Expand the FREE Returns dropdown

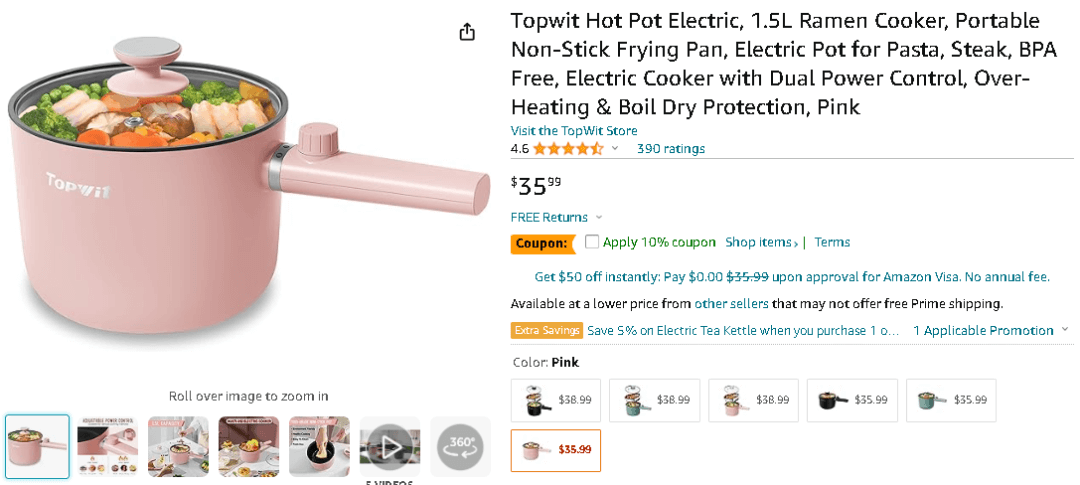599,218
